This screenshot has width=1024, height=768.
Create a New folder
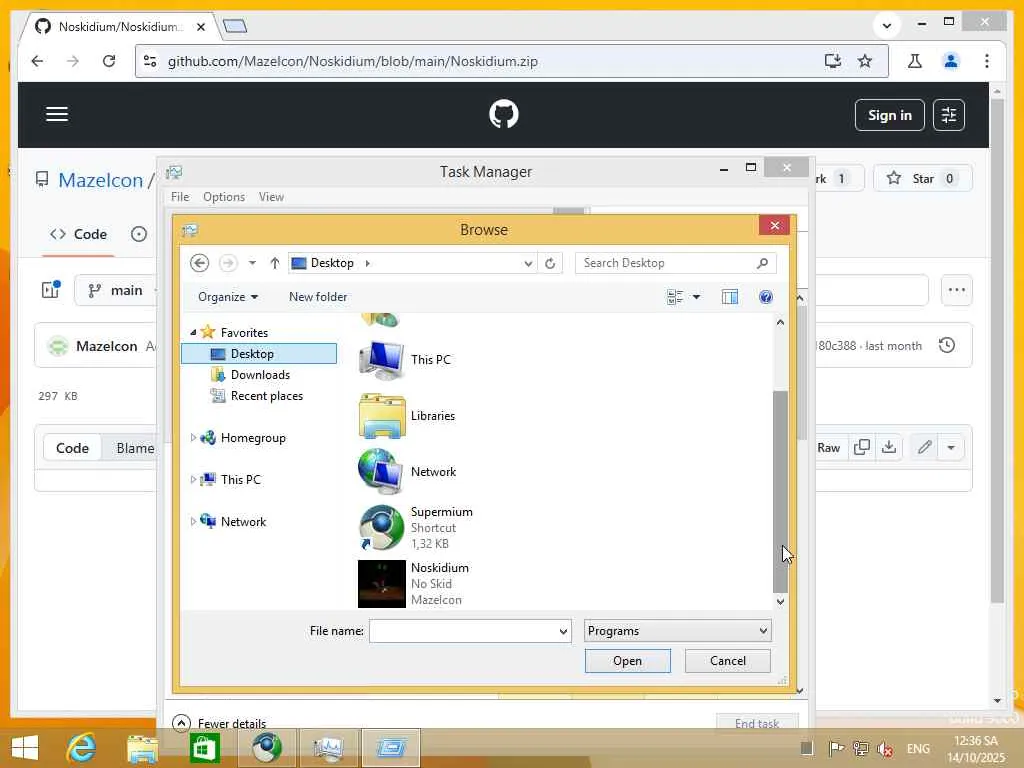[x=318, y=297]
